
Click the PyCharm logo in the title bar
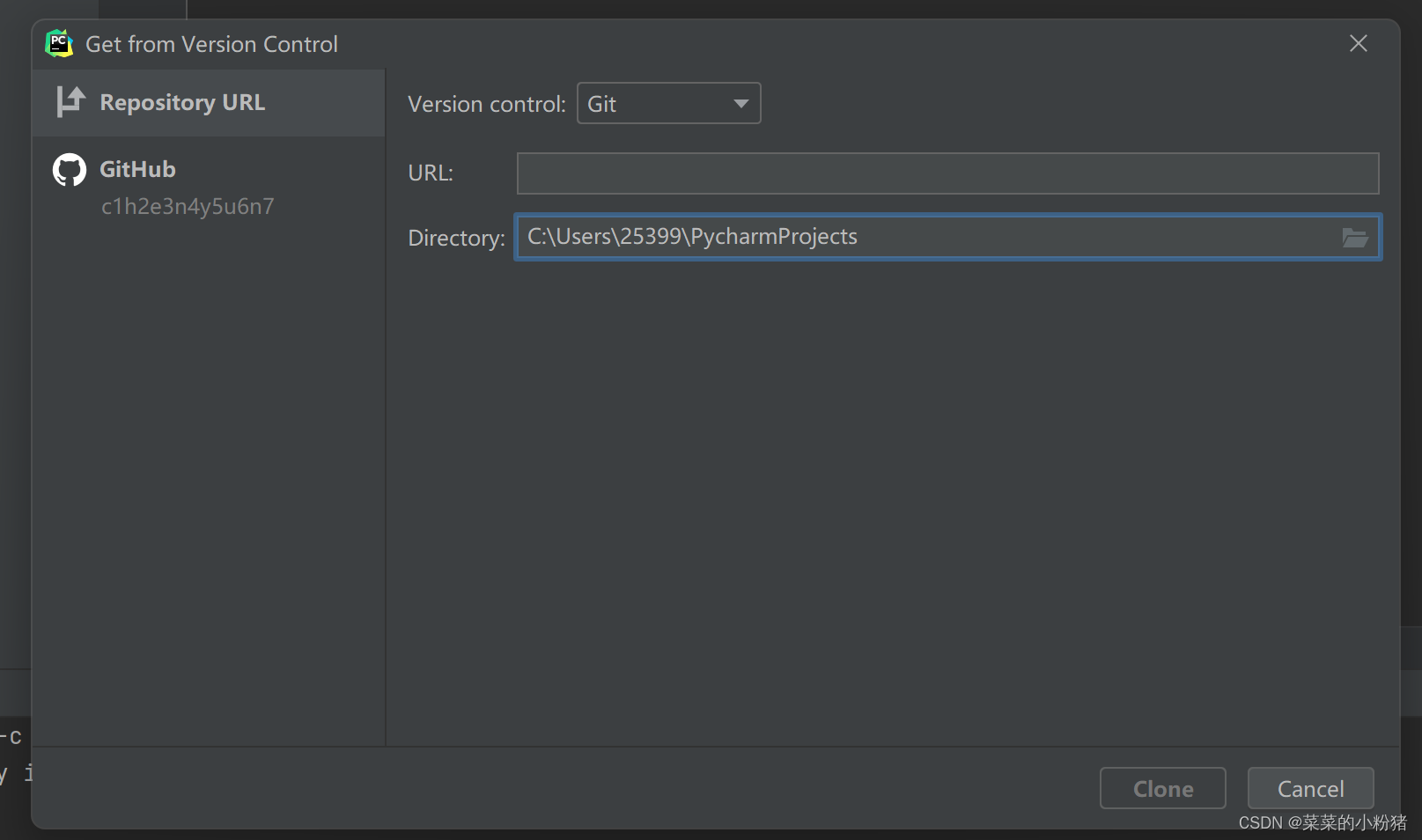pyautogui.click(x=59, y=43)
